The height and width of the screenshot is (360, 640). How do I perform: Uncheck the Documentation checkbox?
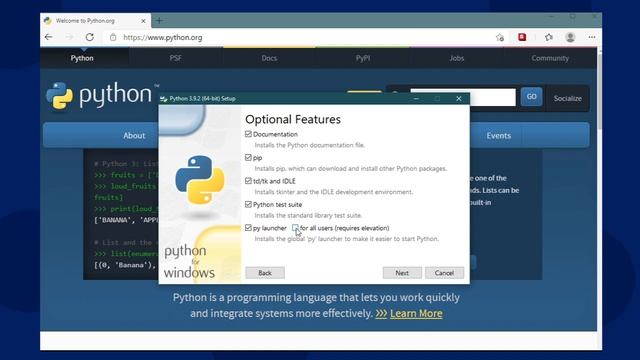point(248,134)
